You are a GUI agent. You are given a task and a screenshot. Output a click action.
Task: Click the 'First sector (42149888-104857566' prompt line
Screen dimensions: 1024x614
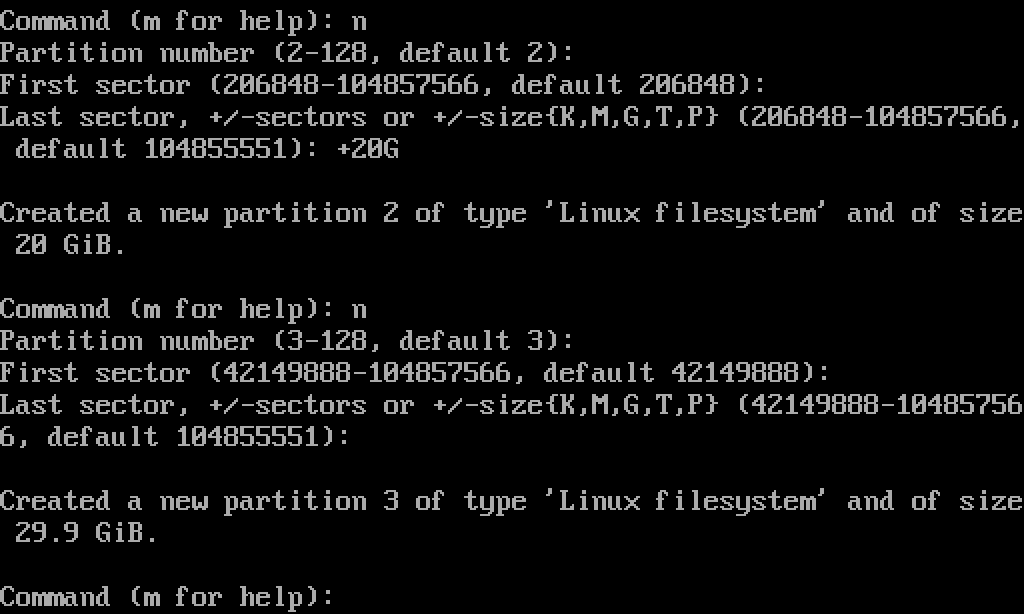(415, 373)
